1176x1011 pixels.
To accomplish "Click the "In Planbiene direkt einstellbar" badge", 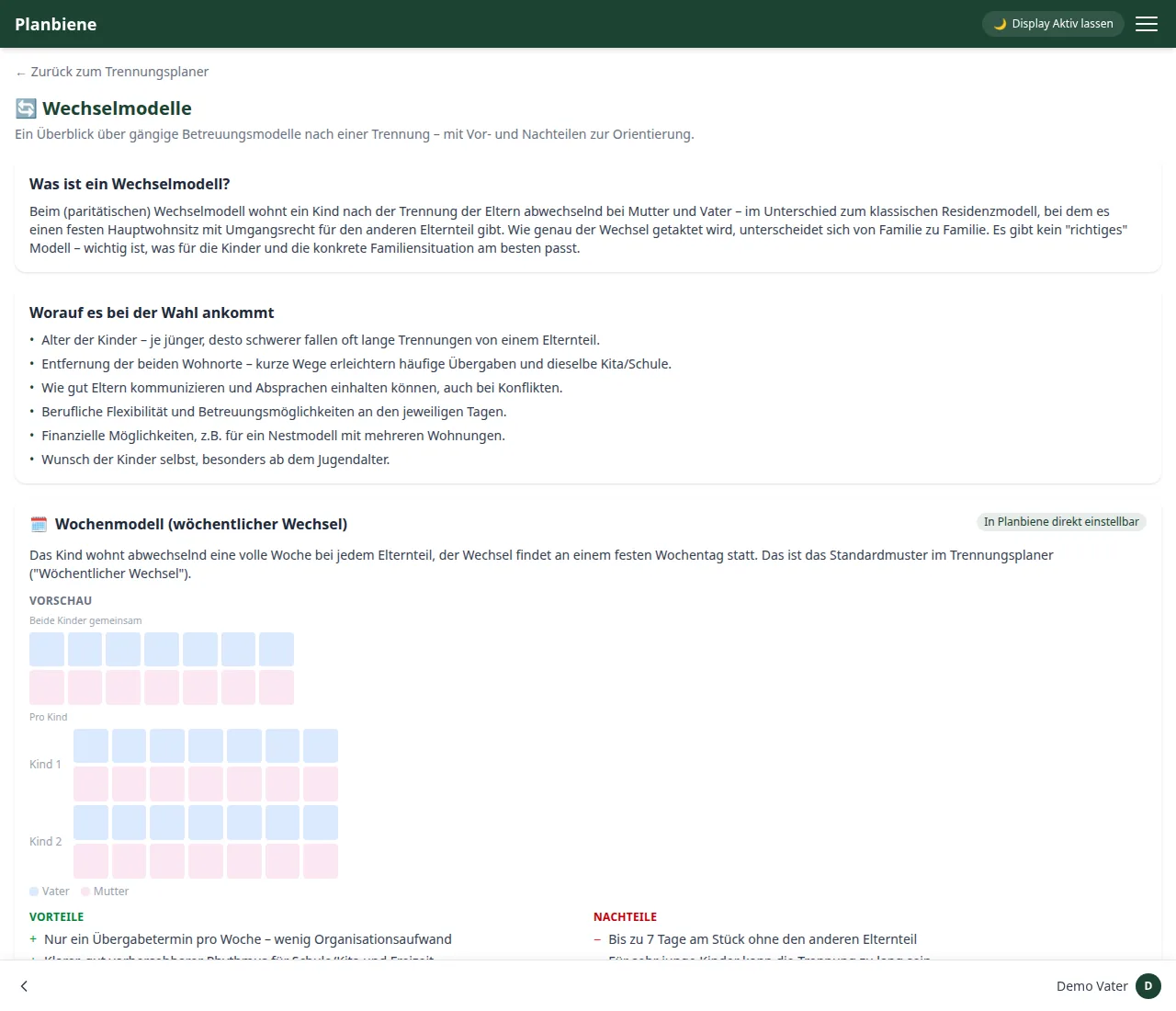I will click(1061, 522).
